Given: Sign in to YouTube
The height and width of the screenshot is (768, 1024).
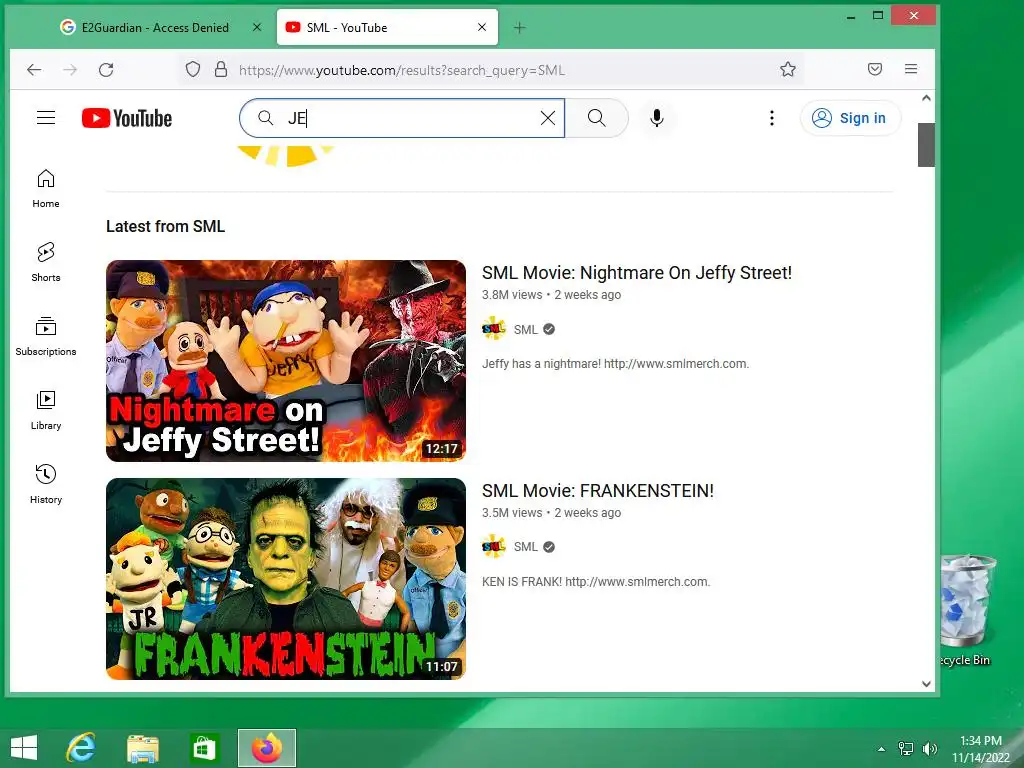Looking at the screenshot, I should tap(850, 118).
